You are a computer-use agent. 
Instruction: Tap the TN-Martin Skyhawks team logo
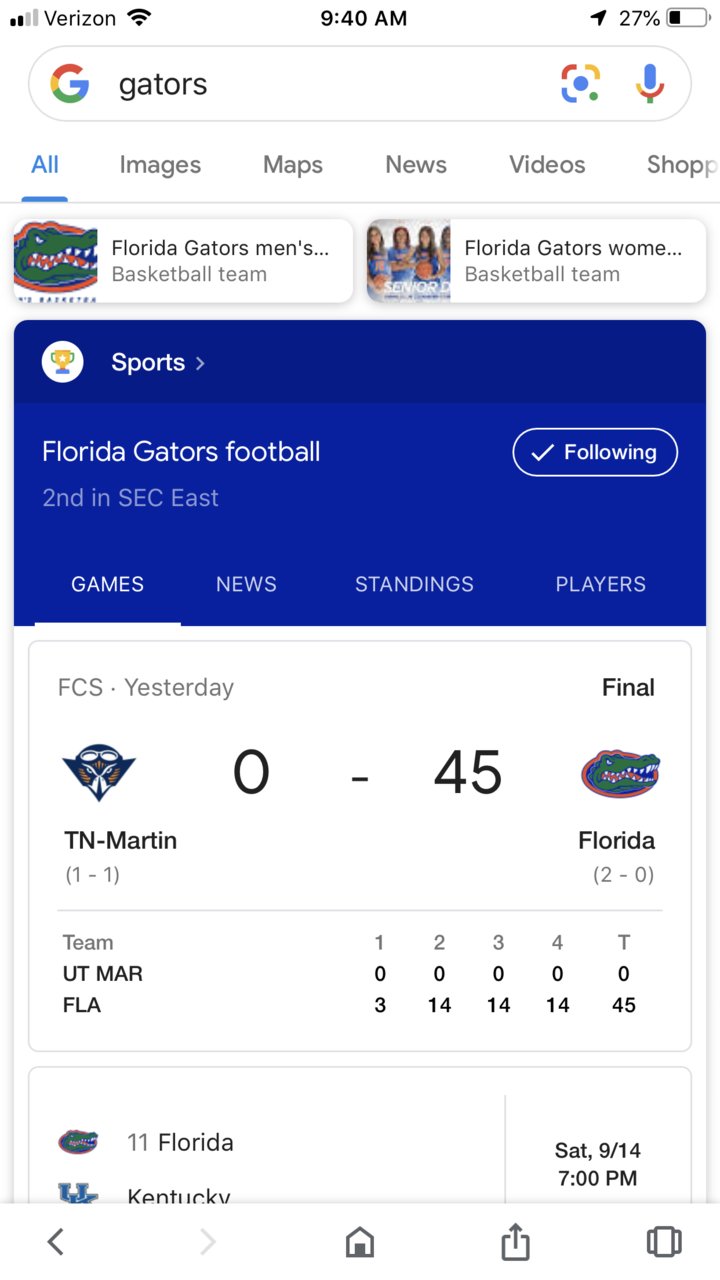coord(99,773)
